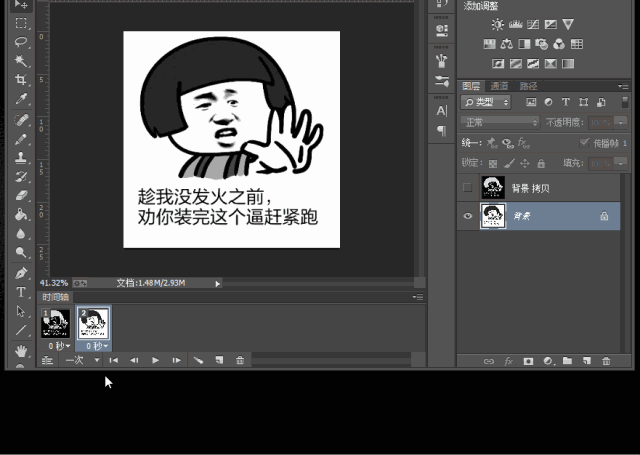Select the Rectangular Marquee tool
The height and width of the screenshot is (455, 640).
[x=21, y=23]
